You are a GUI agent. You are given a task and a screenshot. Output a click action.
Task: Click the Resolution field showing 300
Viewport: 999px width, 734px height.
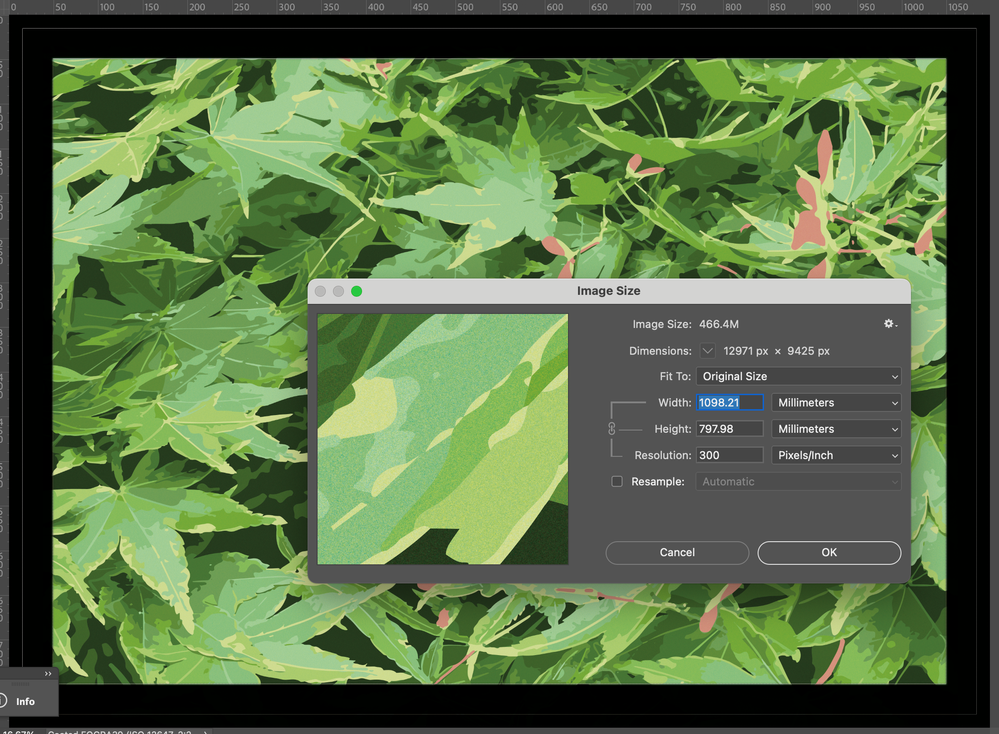[729, 455]
